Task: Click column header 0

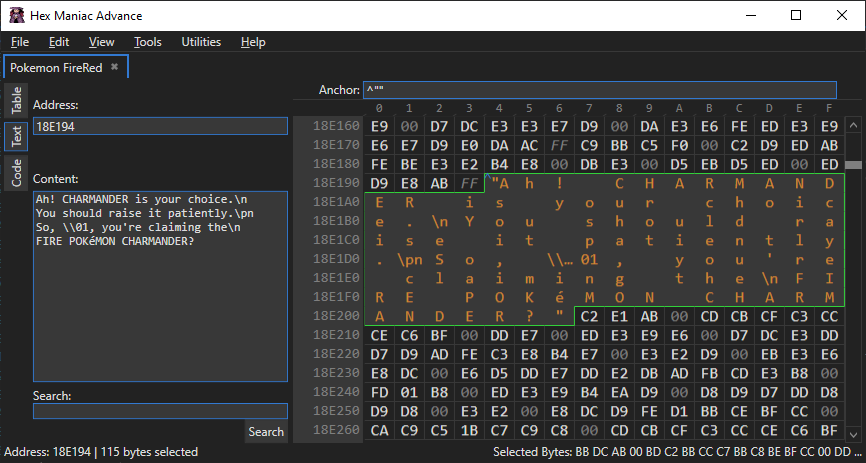Action: click(379, 108)
